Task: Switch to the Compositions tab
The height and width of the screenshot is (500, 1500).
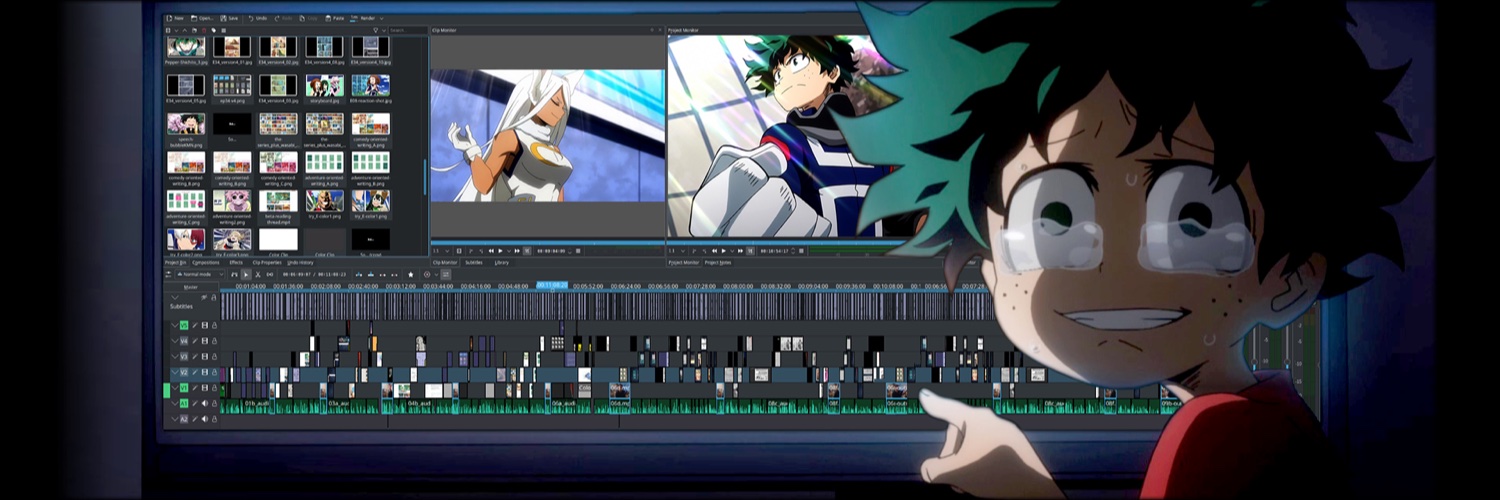Action: tap(206, 262)
